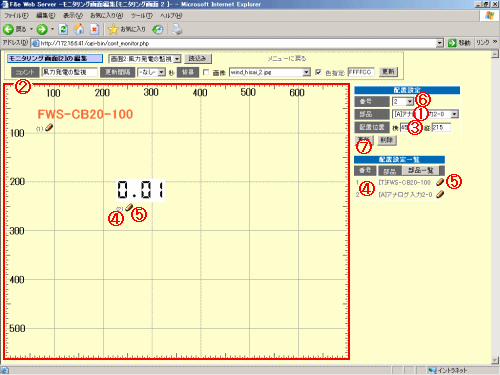Click the 0.01 digital value display on canvas
The width and height of the screenshot is (500, 375).
(x=141, y=190)
